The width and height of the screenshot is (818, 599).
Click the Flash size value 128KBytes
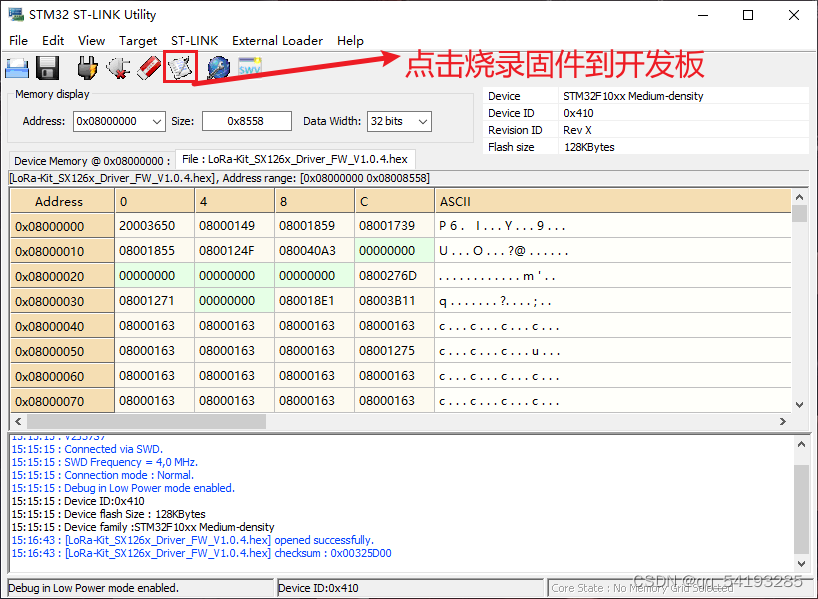[x=589, y=147]
